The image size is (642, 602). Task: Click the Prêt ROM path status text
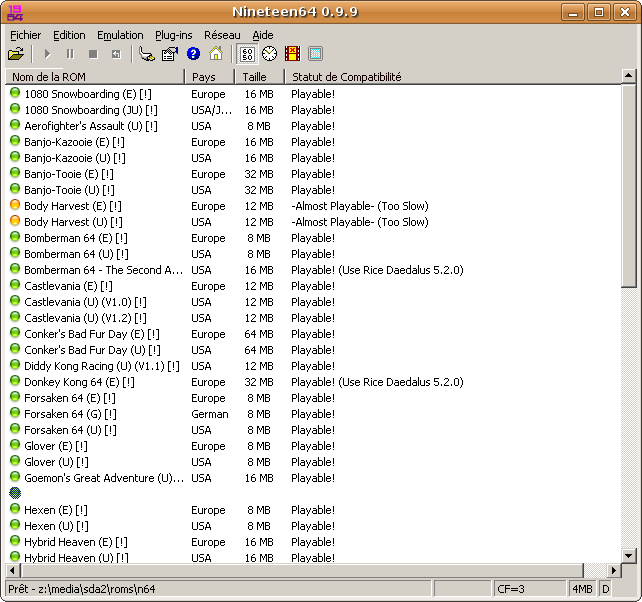(x=81, y=589)
